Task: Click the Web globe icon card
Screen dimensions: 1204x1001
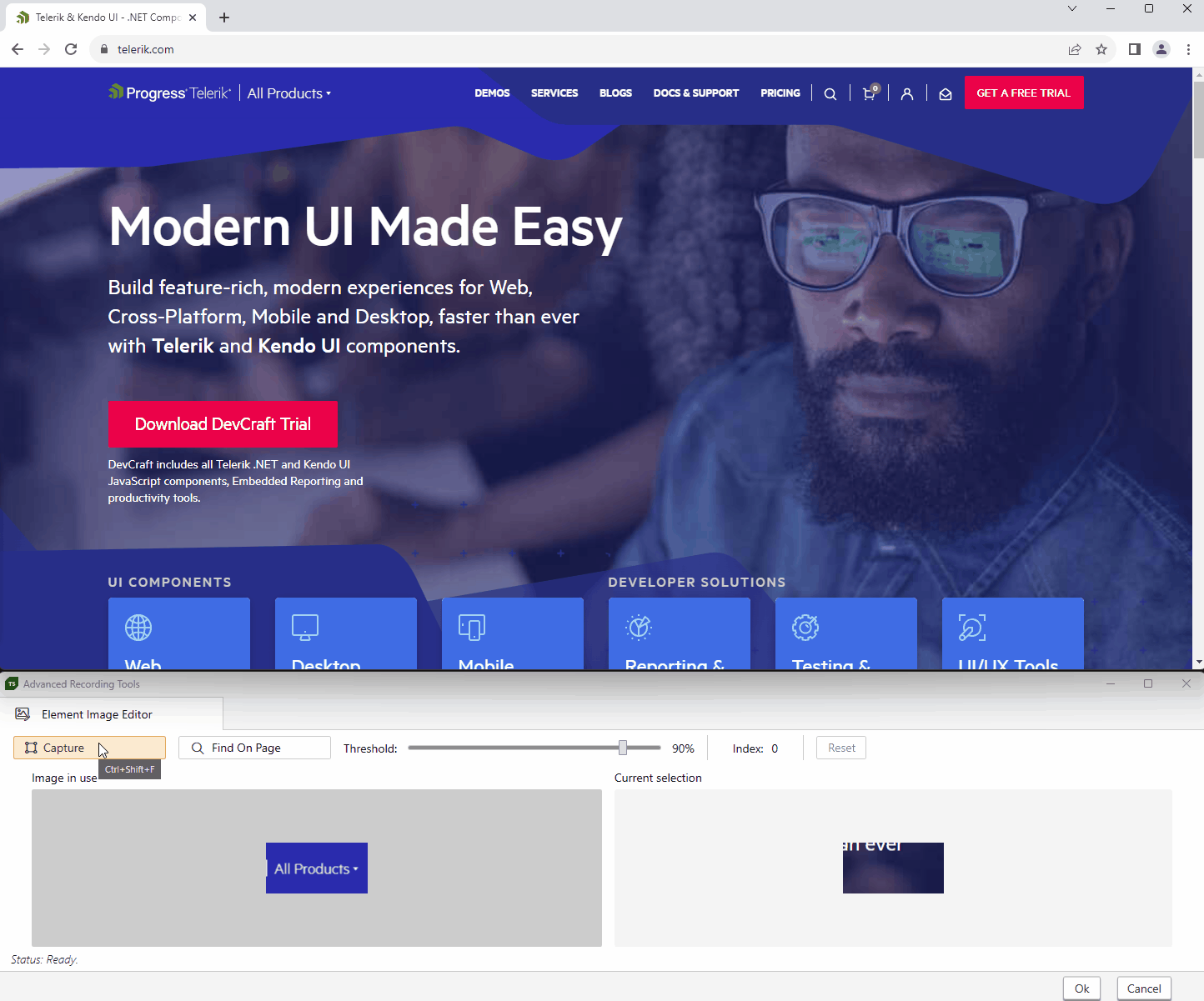Action: coord(179,633)
